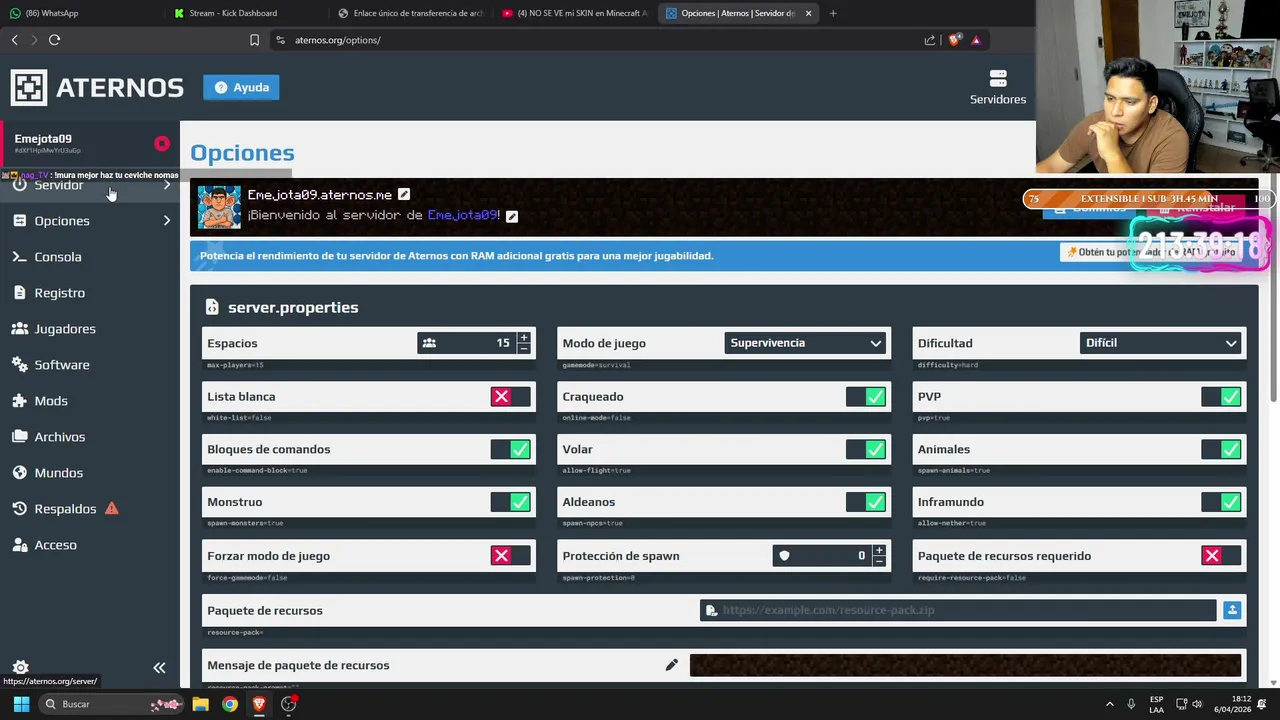
Task: Click the Paquete de recursos URL field
Action: pyautogui.click(x=958, y=610)
